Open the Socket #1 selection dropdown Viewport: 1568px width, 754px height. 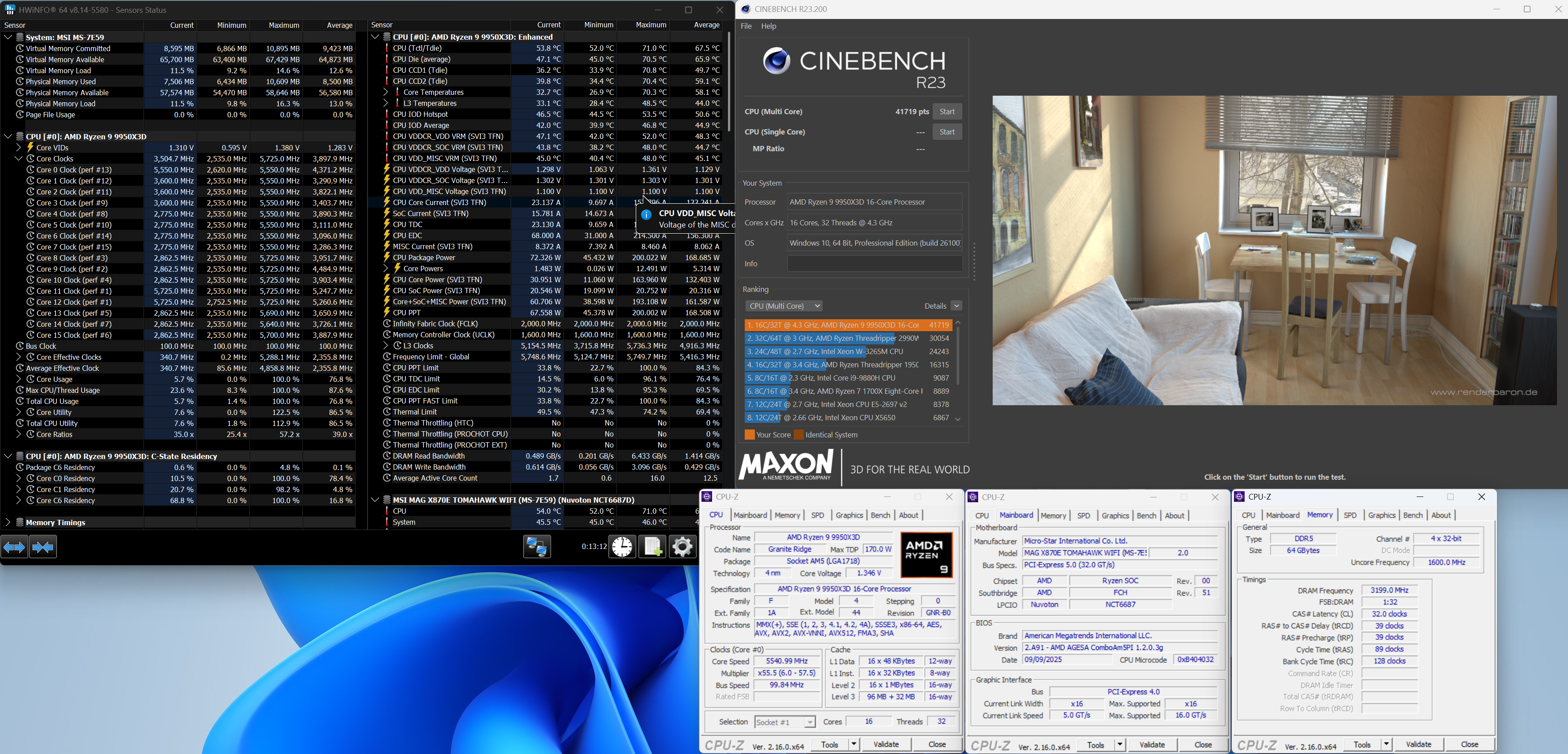coord(784,722)
